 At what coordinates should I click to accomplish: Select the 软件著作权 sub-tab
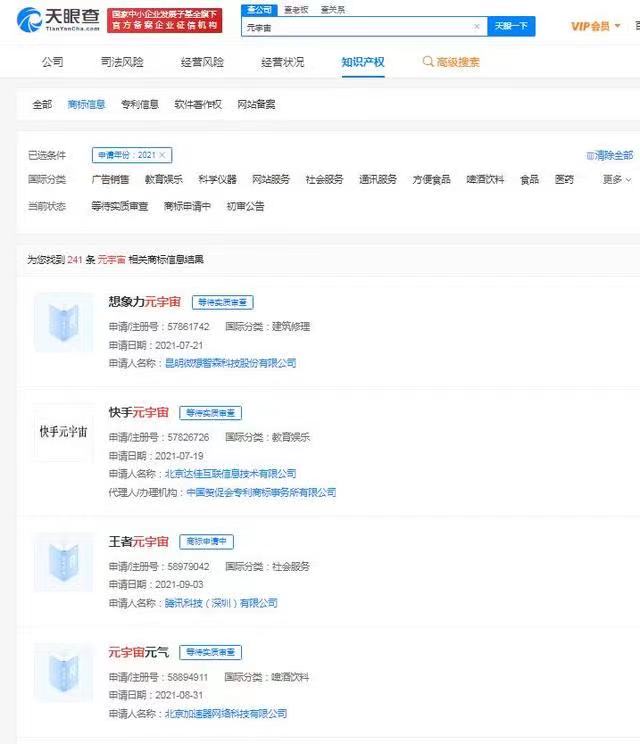198,104
